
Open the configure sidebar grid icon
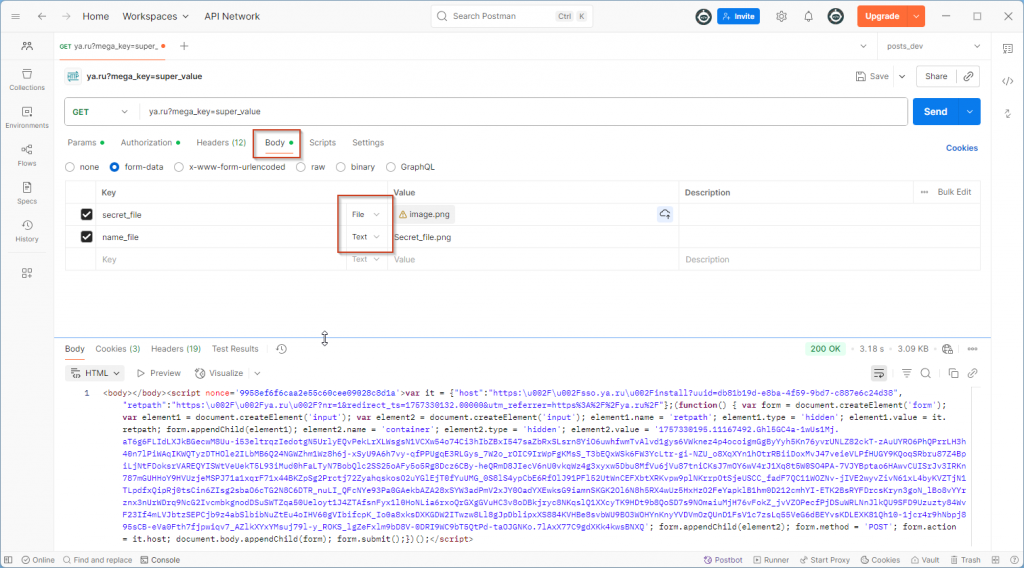27,273
